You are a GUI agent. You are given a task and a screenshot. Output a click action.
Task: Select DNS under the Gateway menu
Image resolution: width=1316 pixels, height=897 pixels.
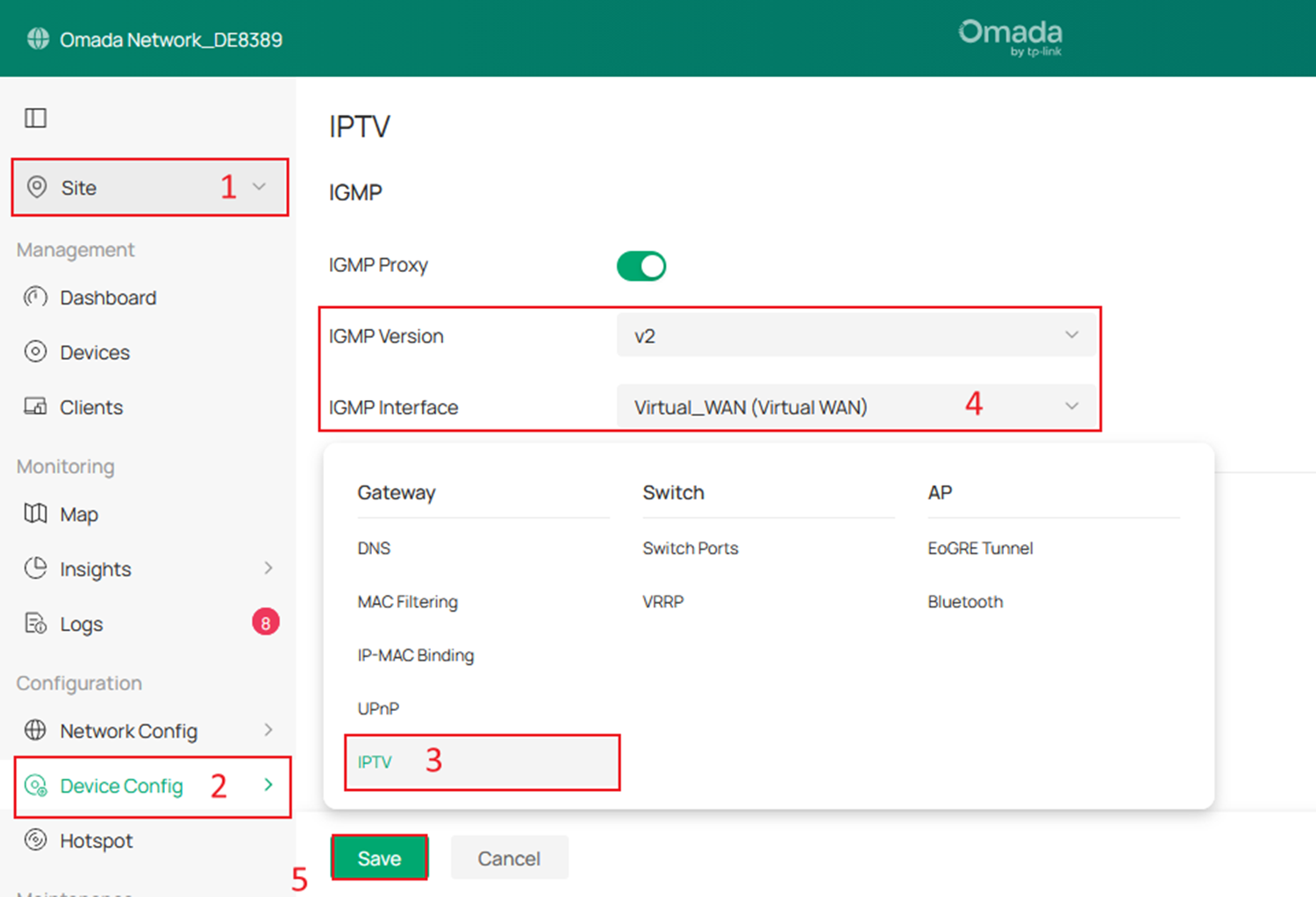(374, 548)
